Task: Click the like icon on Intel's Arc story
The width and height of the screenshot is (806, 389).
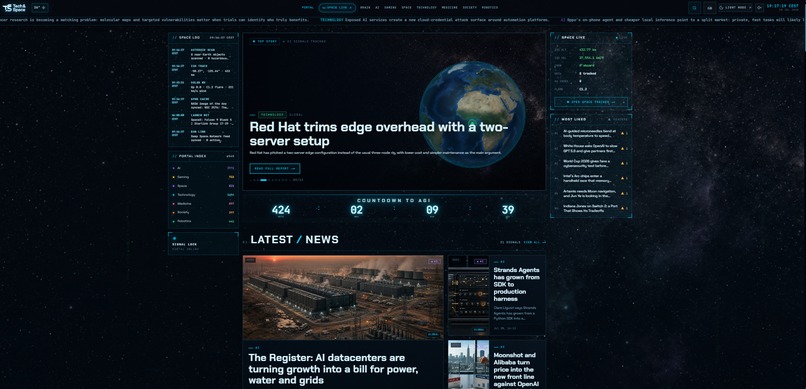Action: click(623, 178)
